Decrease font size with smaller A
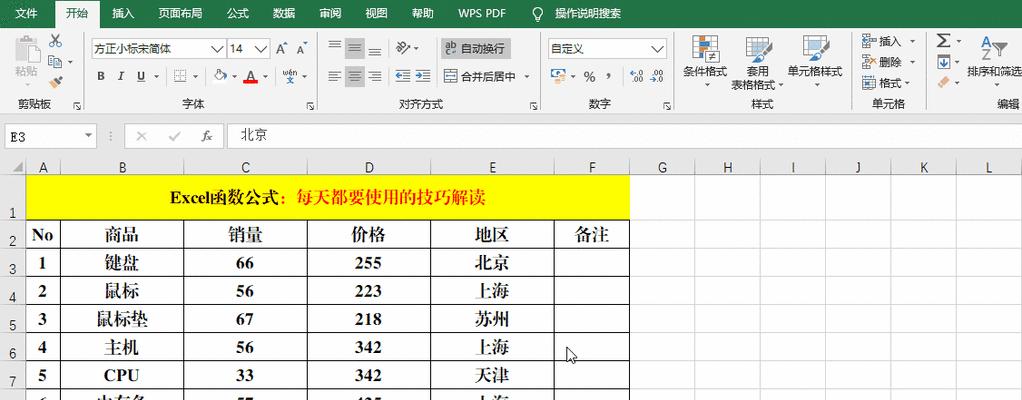The image size is (1022, 400). point(302,49)
